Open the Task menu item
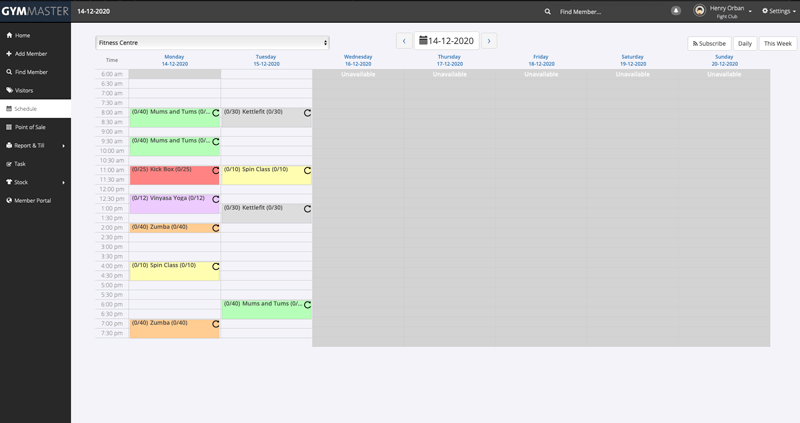The image size is (800, 423). click(20, 164)
